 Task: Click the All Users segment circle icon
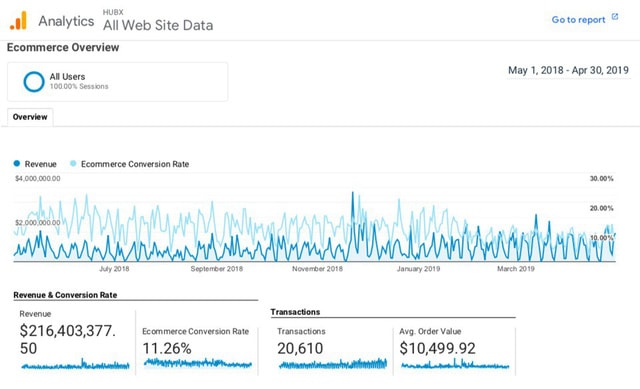click(x=34, y=82)
